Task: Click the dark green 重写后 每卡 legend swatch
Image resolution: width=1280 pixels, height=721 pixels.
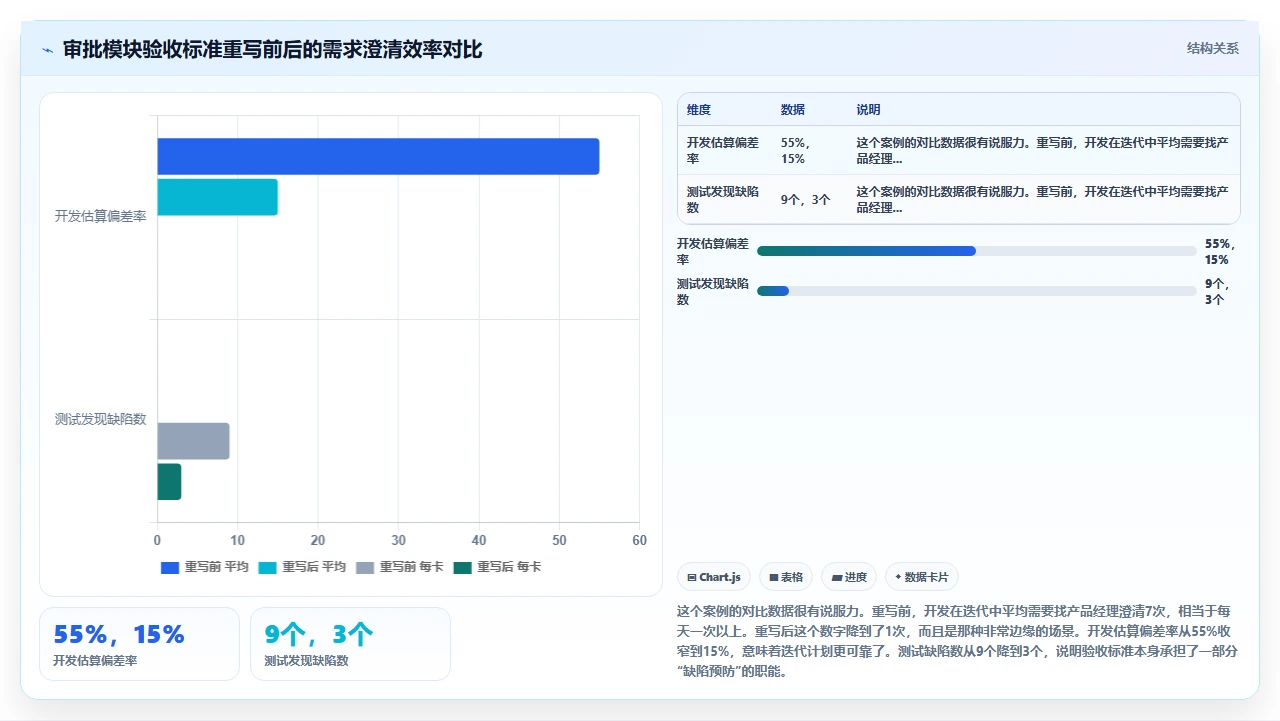Action: point(462,567)
